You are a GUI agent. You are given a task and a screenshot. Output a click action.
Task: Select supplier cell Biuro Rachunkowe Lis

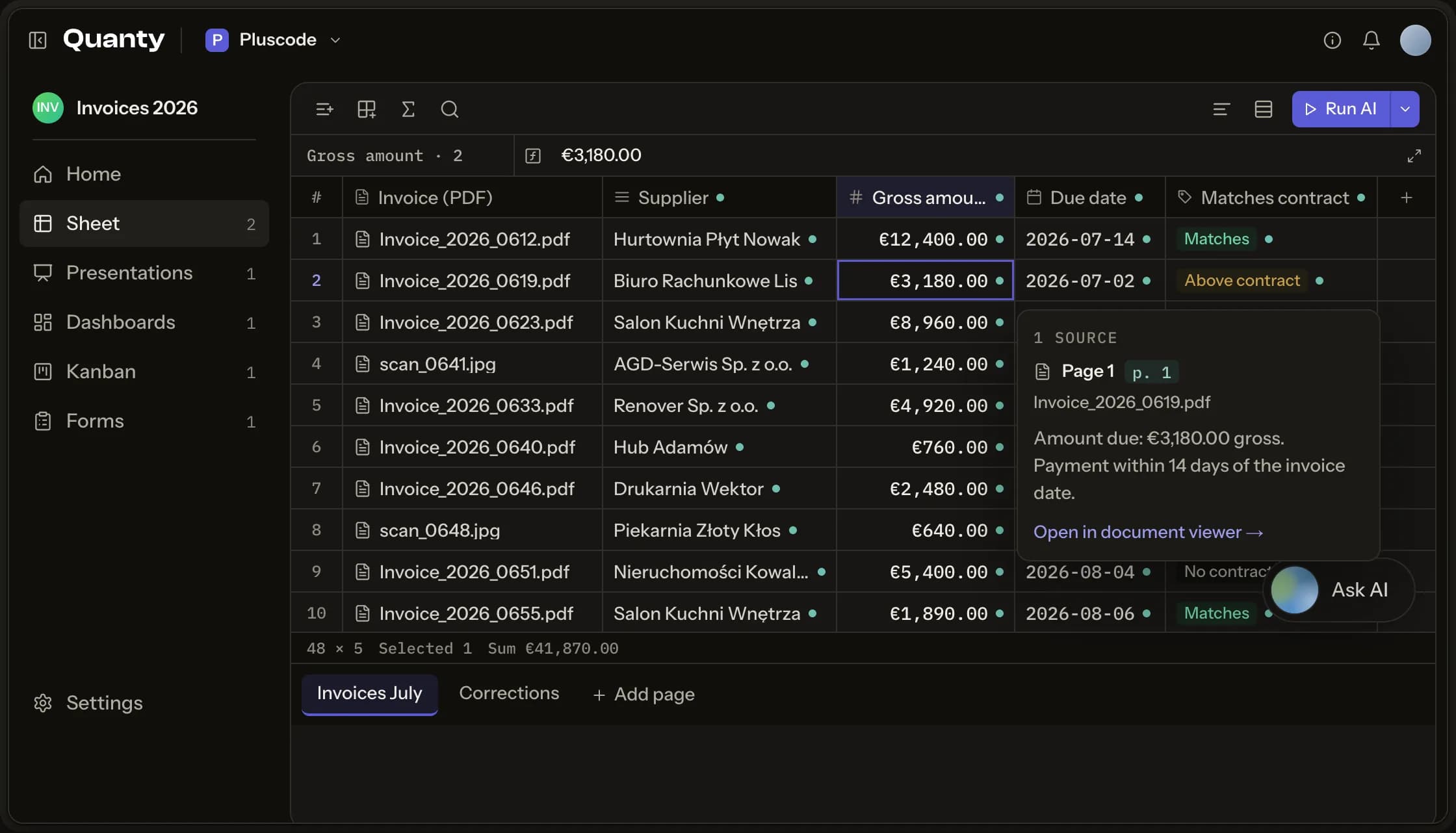pyautogui.click(x=719, y=281)
